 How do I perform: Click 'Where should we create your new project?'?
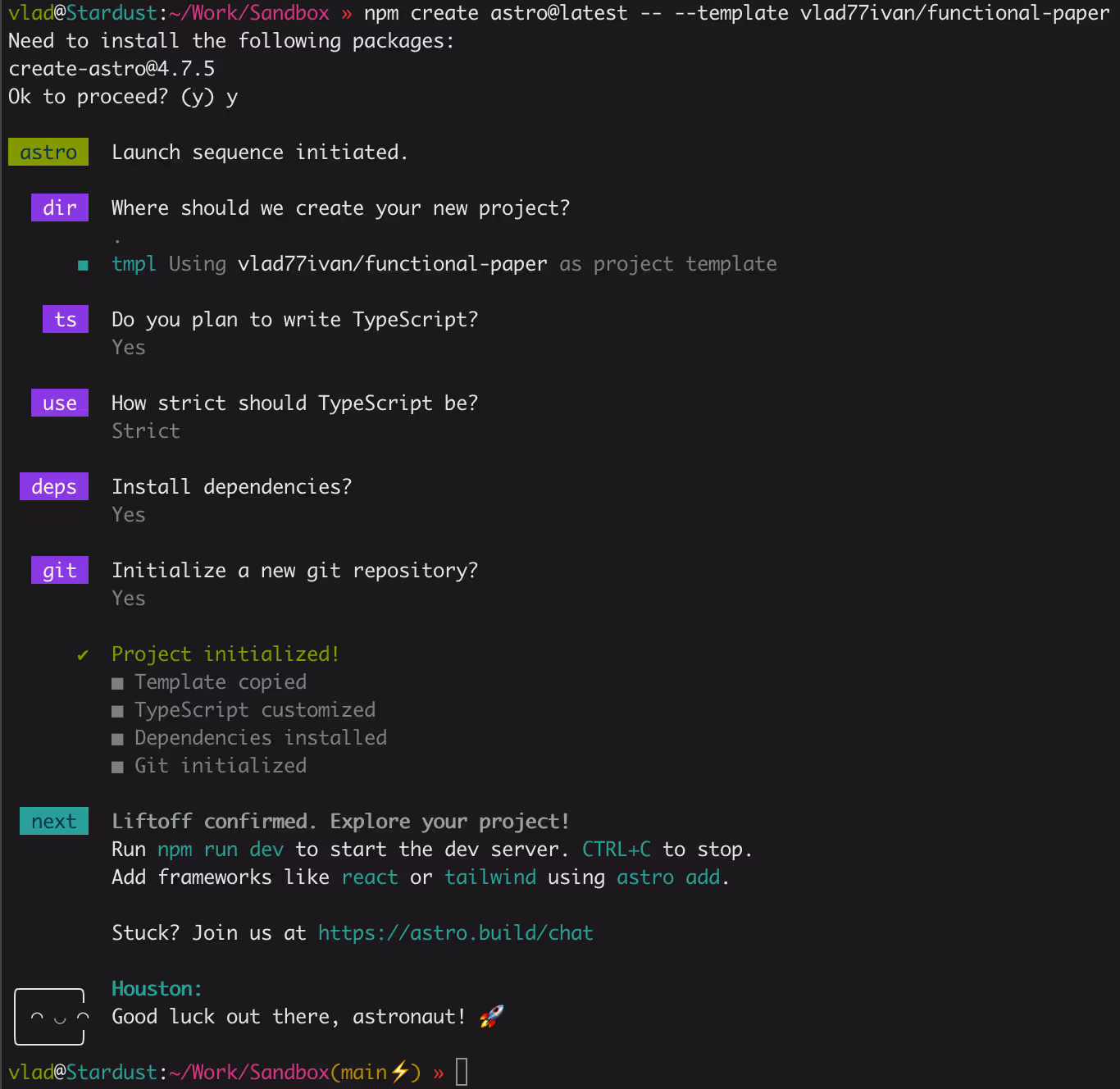340,208
